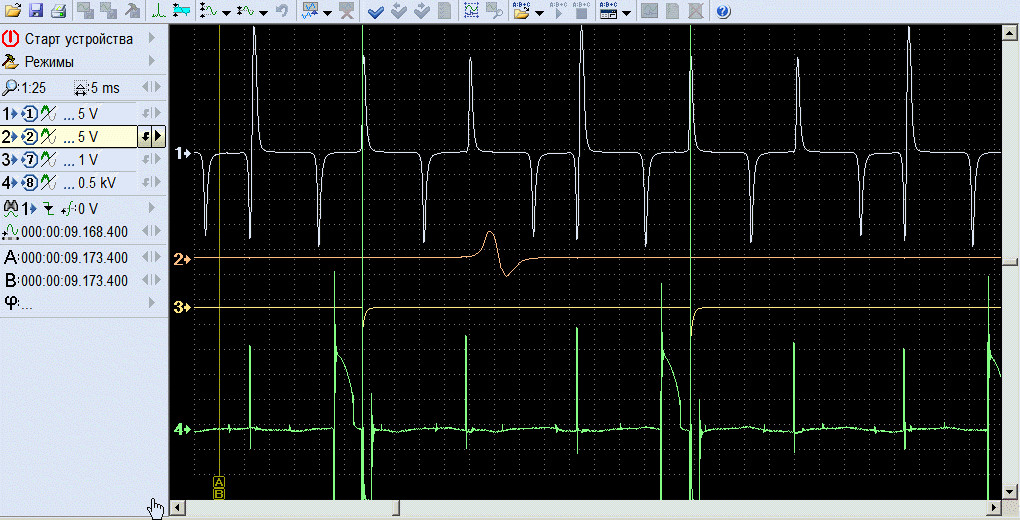This screenshot has height=520, width=1020.
Task: Click the dotted-frame waveform selection icon
Action: [472, 10]
